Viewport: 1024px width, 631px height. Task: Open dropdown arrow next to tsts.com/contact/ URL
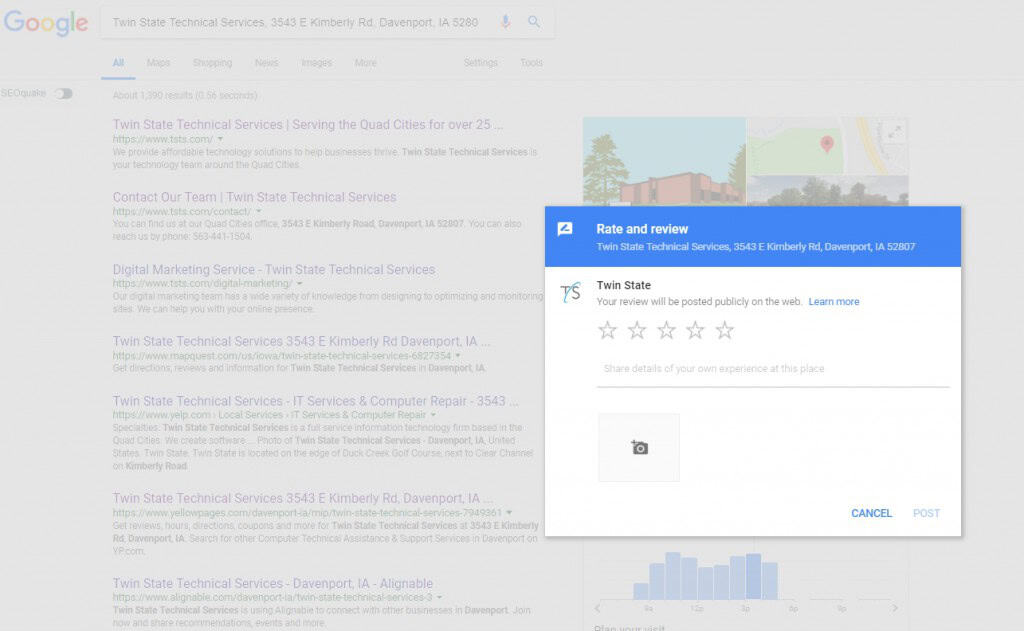click(x=259, y=211)
